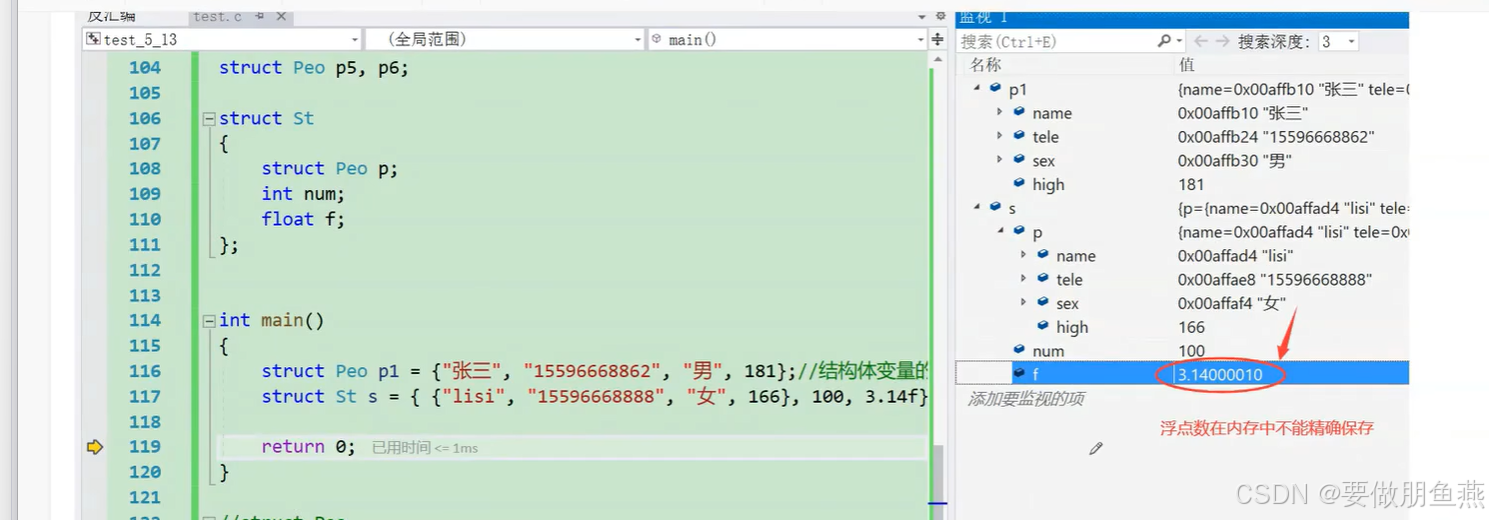Click the 名称 column header

tap(986, 64)
